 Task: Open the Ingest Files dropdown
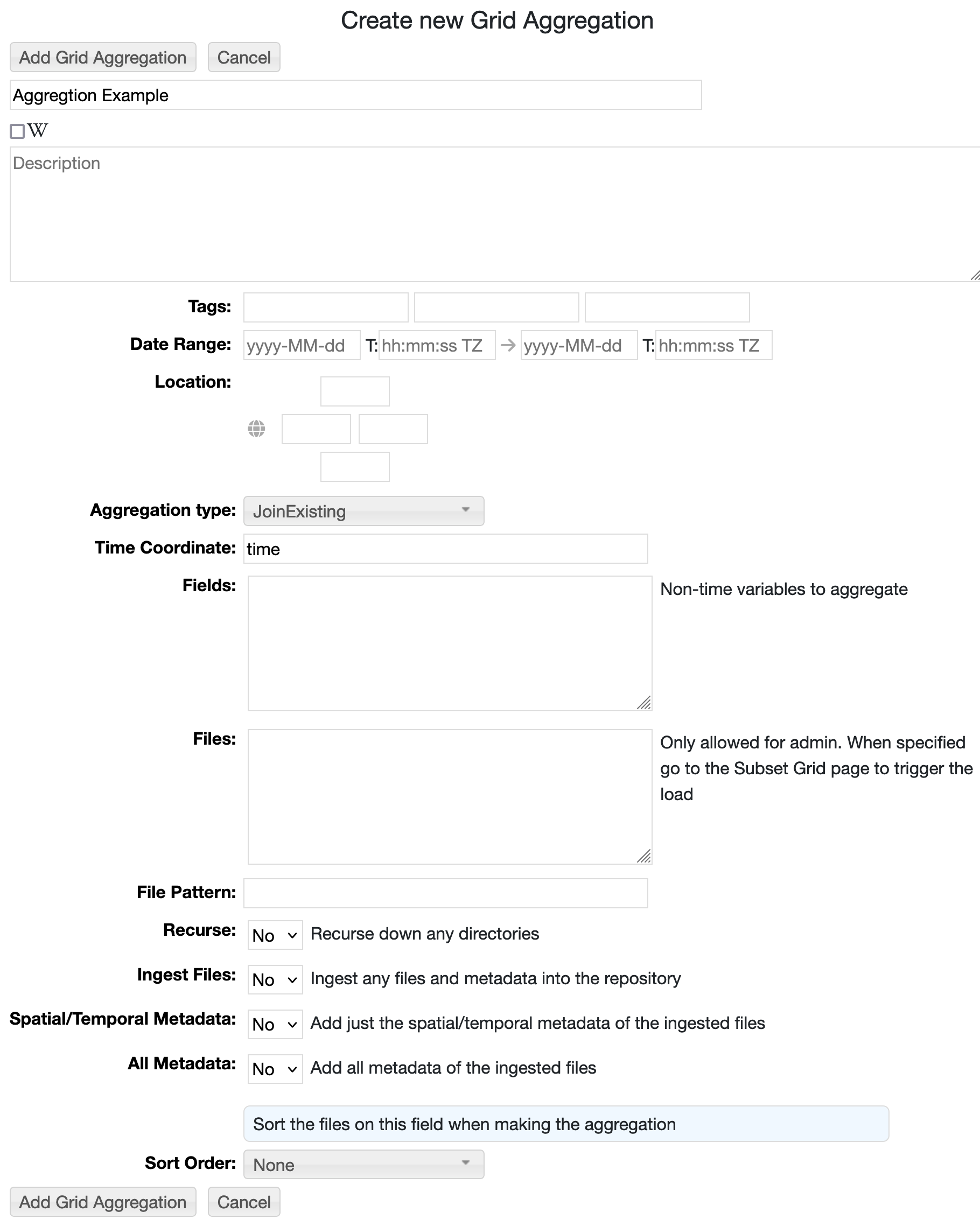[x=275, y=980]
